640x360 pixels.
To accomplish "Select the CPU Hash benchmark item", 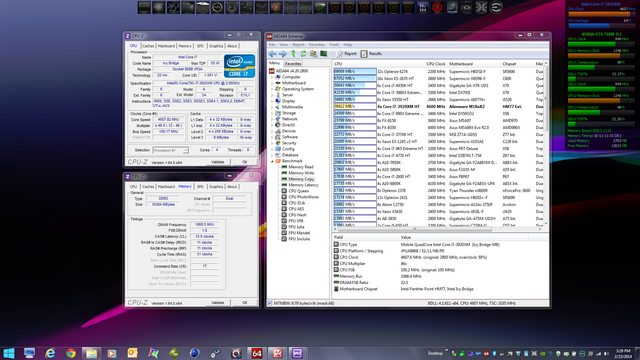I will click(x=294, y=215).
